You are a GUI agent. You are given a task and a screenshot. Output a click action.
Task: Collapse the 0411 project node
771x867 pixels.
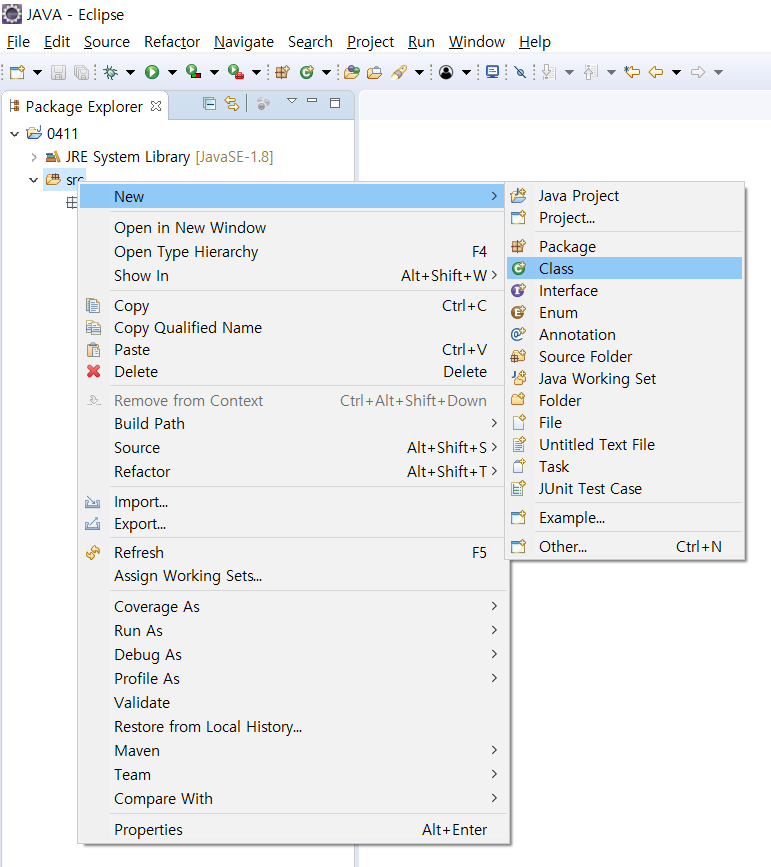click(15, 134)
